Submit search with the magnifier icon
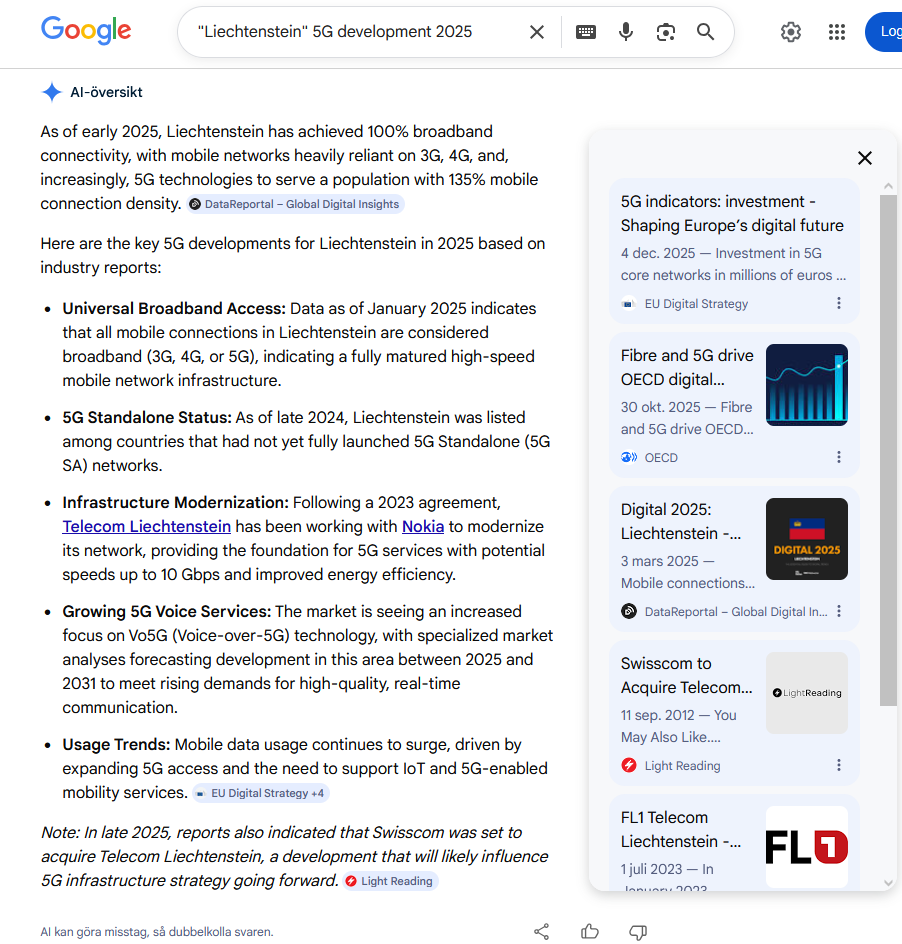This screenshot has width=902, height=944. point(705,32)
